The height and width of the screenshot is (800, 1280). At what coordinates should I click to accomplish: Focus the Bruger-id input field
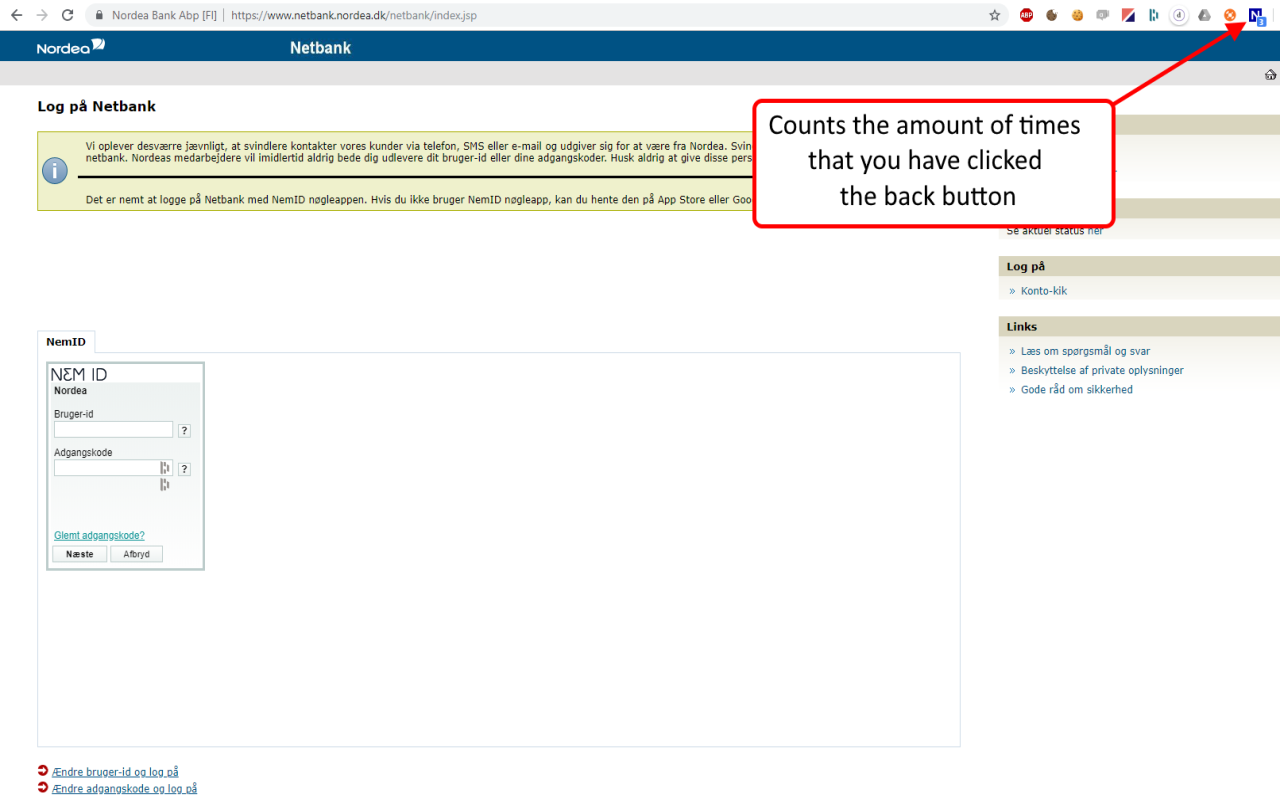113,429
